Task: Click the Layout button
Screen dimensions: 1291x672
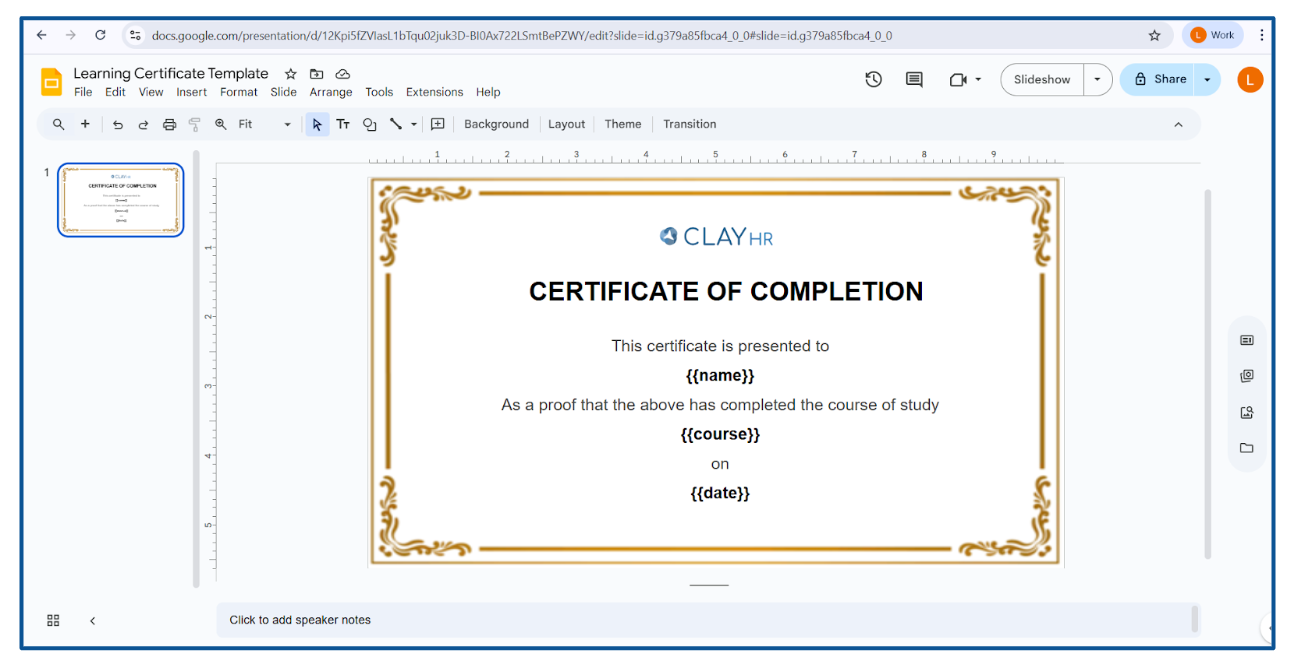Action: (566, 124)
